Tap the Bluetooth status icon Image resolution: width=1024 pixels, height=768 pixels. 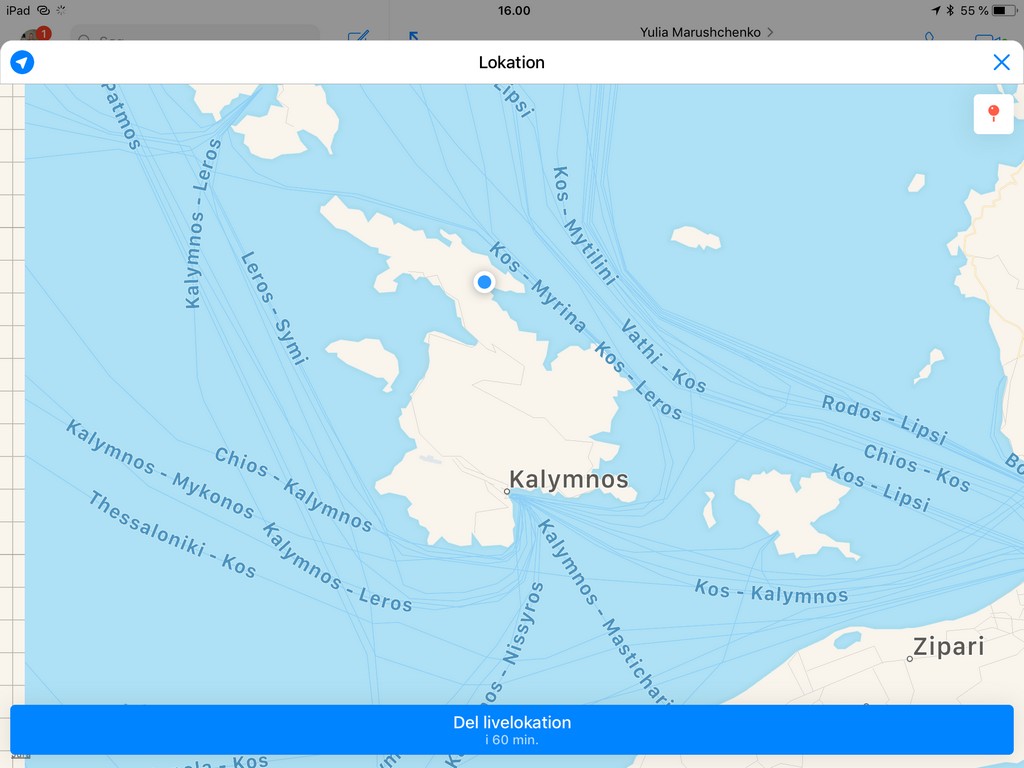pyautogui.click(x=950, y=10)
